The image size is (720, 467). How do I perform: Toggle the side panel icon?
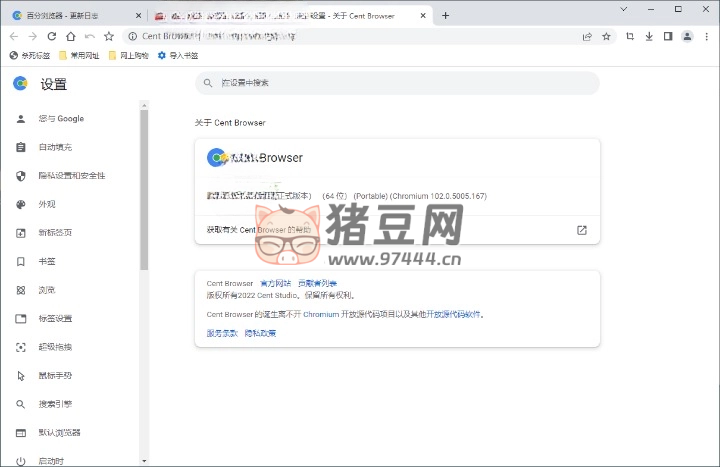point(668,36)
